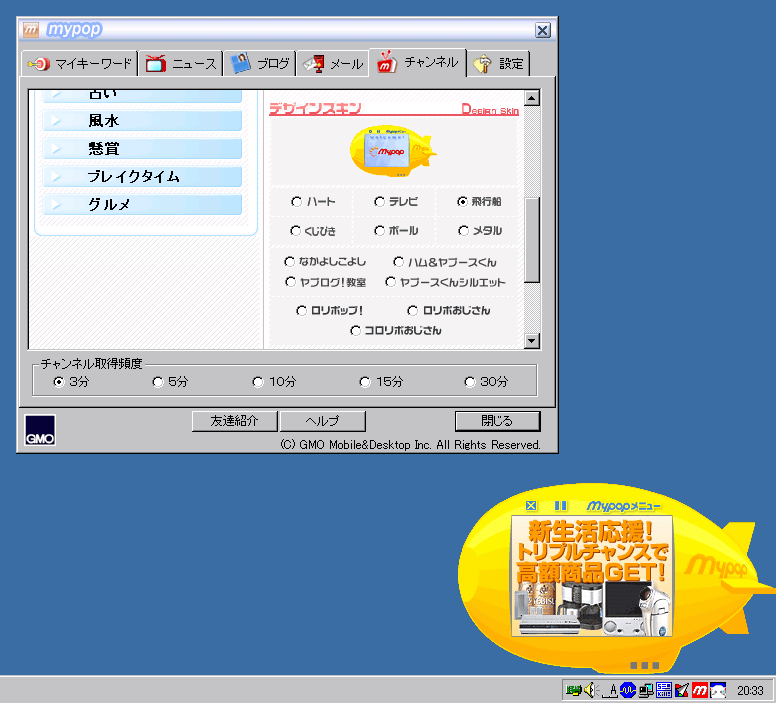
Task: Switch to the メール tab
Action: (x=333, y=64)
